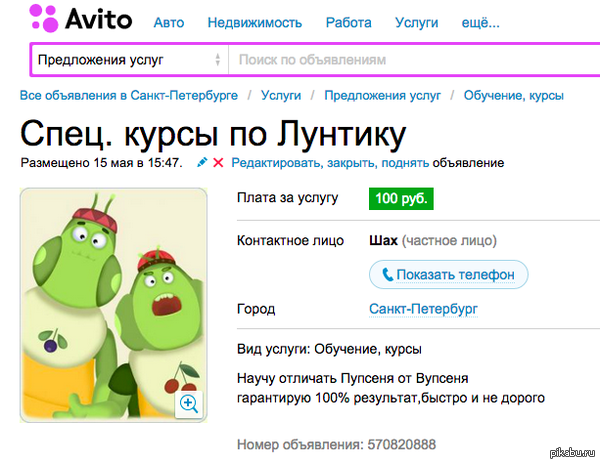This screenshot has height=464, width=600.
Task: Click the red X delete icon
Action: click(x=218, y=162)
